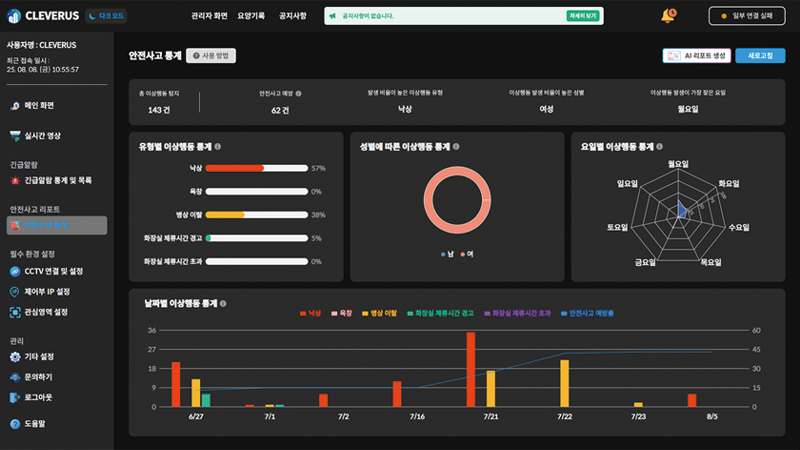This screenshot has width=800, height=450.
Task: Click the CLEVERUS logo icon
Action: (15, 16)
